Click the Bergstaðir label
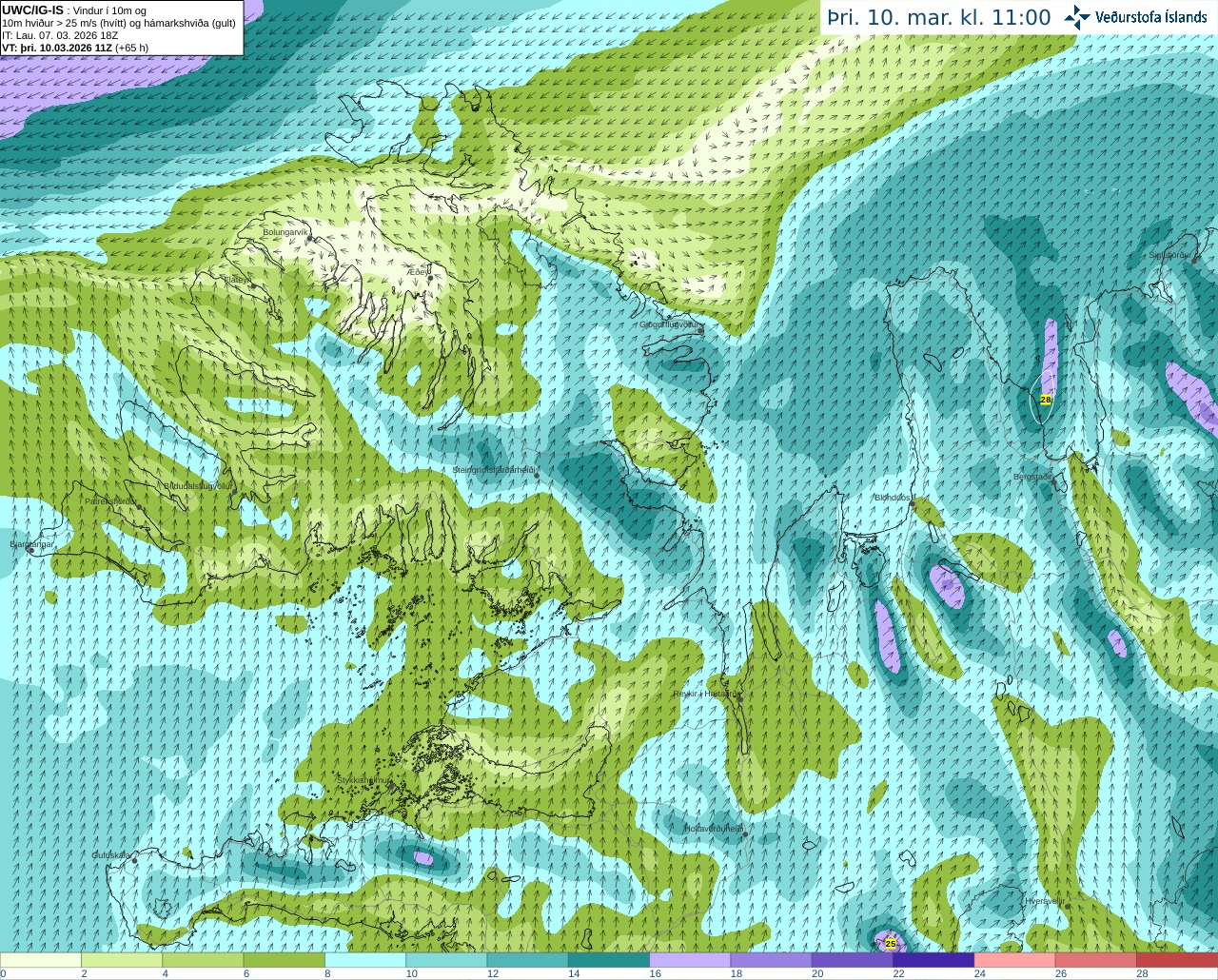1218x980 pixels. coord(1033,477)
